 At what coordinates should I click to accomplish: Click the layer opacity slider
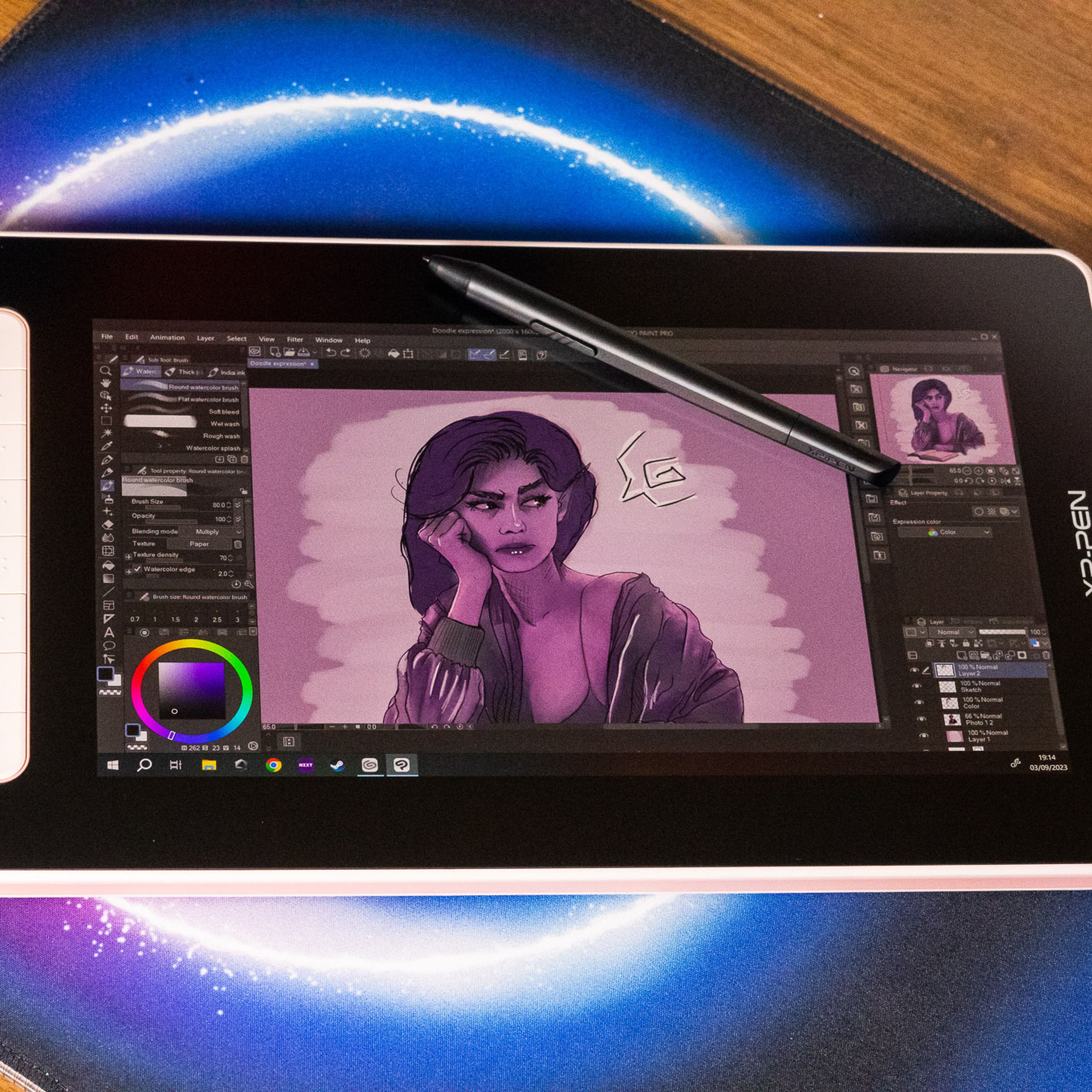[1003, 632]
